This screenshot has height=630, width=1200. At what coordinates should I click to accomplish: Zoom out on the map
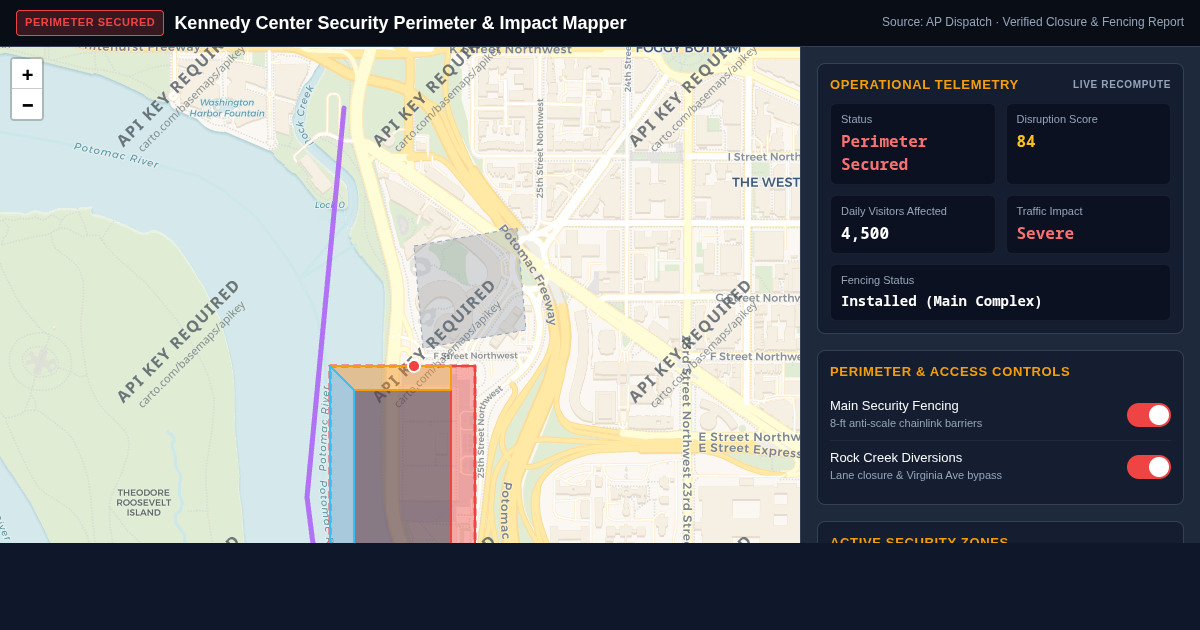[x=27, y=105]
